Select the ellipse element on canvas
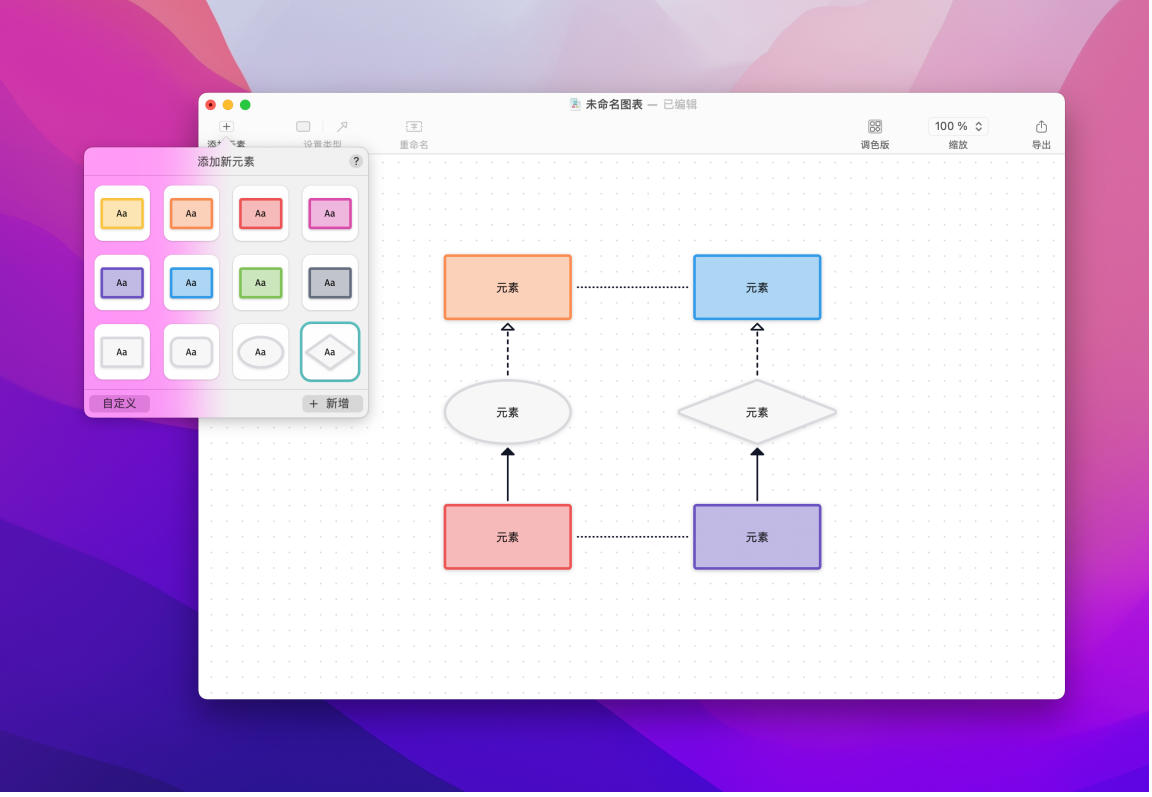Image resolution: width=1152 pixels, height=797 pixels. (508, 412)
